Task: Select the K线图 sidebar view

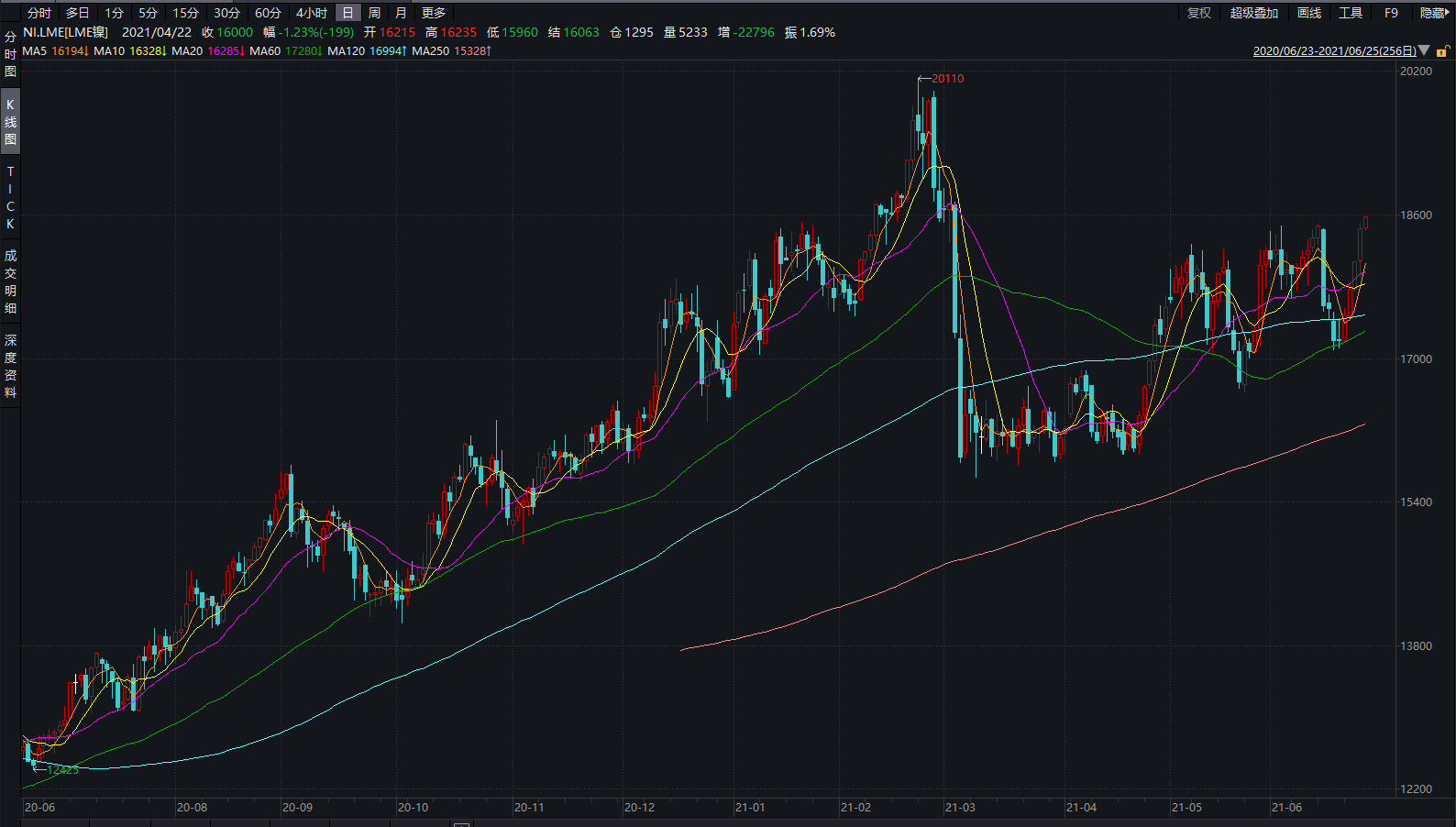Action: [10, 122]
